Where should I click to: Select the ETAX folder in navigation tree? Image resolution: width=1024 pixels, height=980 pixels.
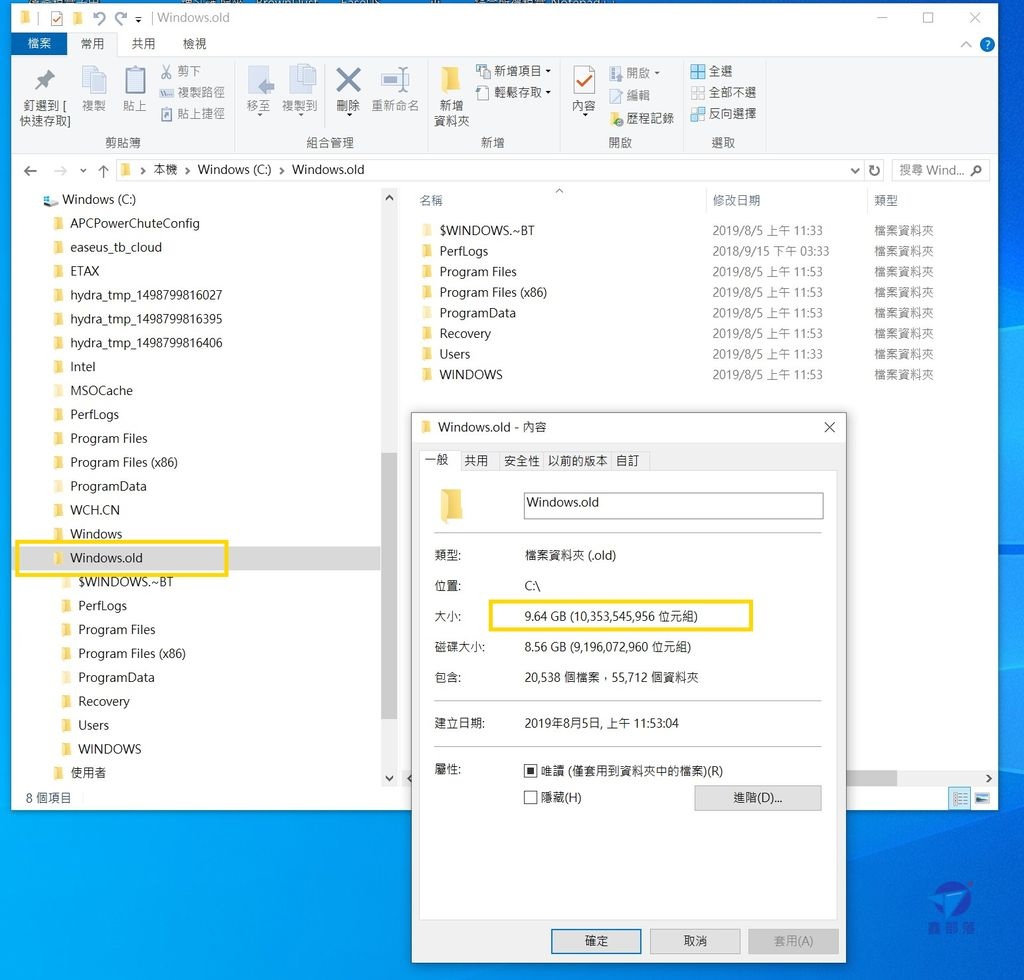(85, 271)
